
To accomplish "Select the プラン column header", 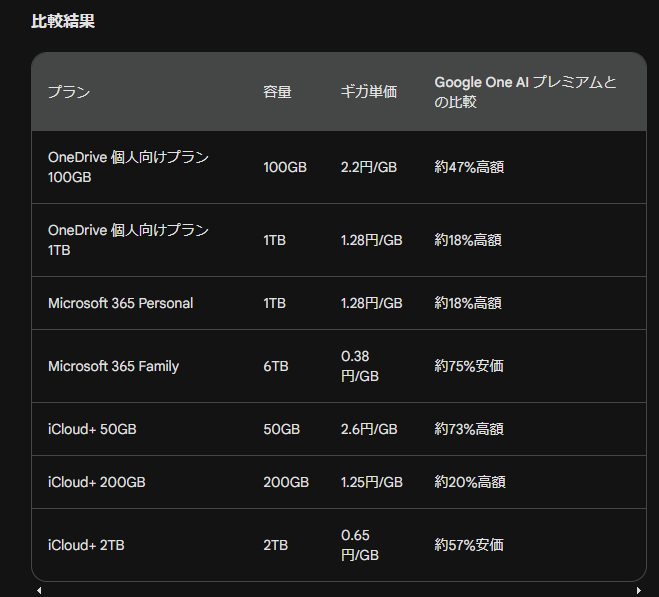I will point(69,92).
